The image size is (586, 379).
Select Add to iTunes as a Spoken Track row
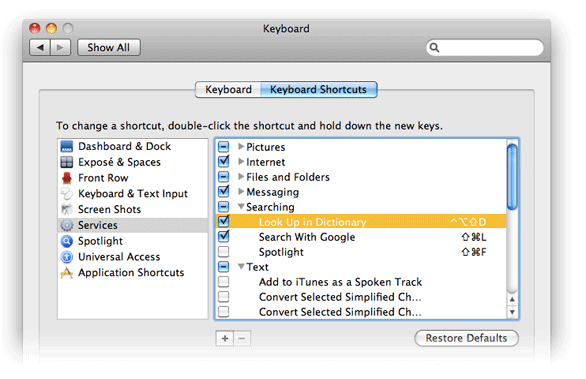click(361, 282)
